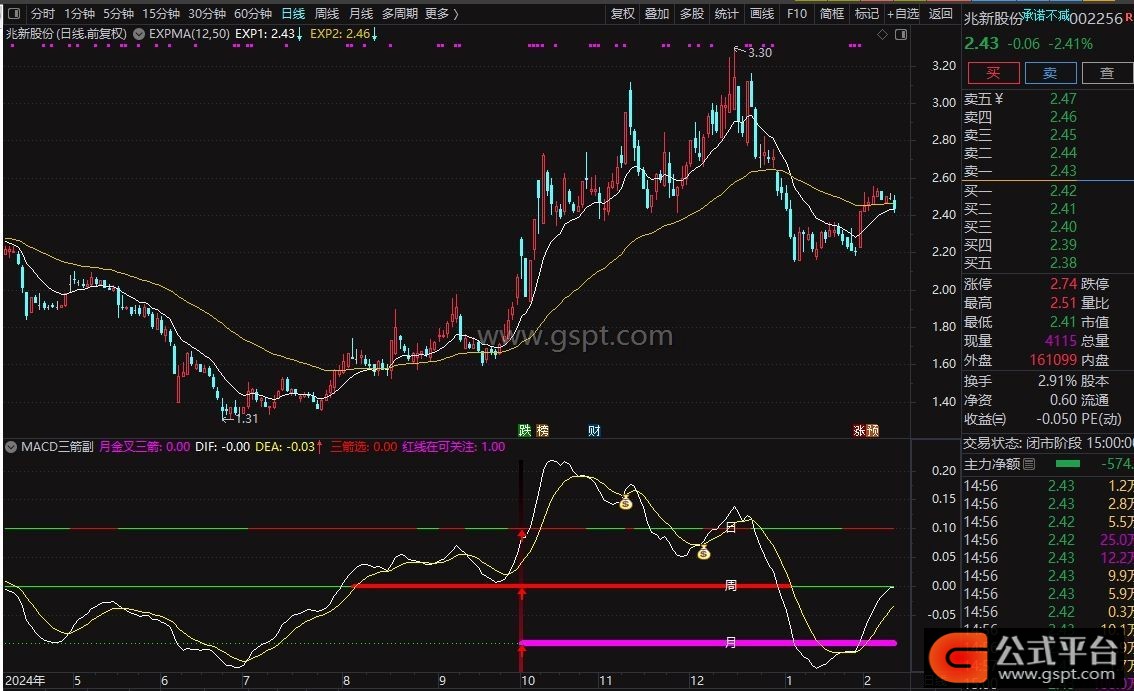Click the 统计 statistics button
This screenshot has height=691, width=1134.
pyautogui.click(x=726, y=13)
